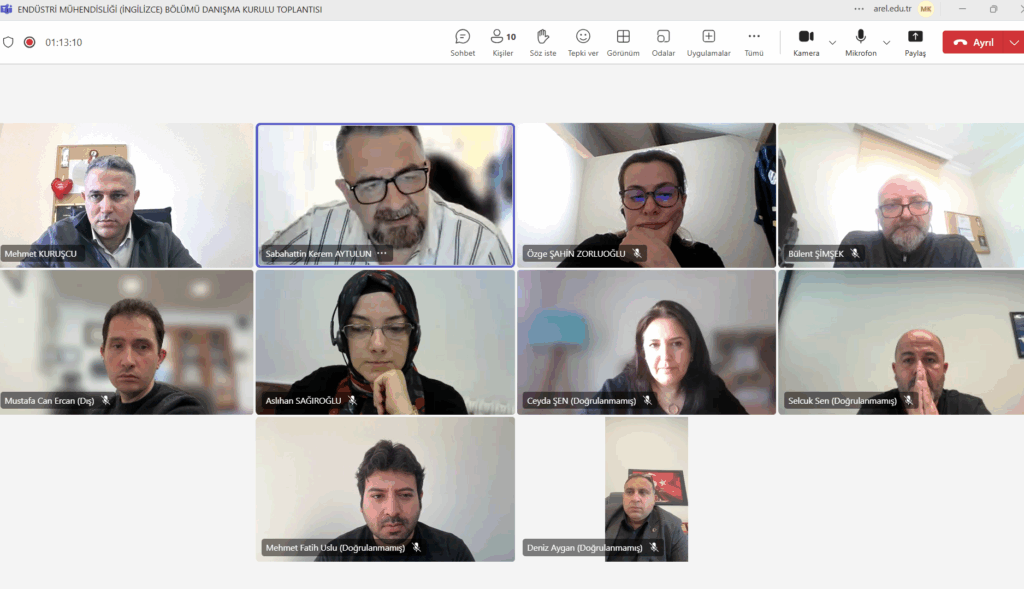Click the meeting title text
1024x589 pixels.
[170, 9]
